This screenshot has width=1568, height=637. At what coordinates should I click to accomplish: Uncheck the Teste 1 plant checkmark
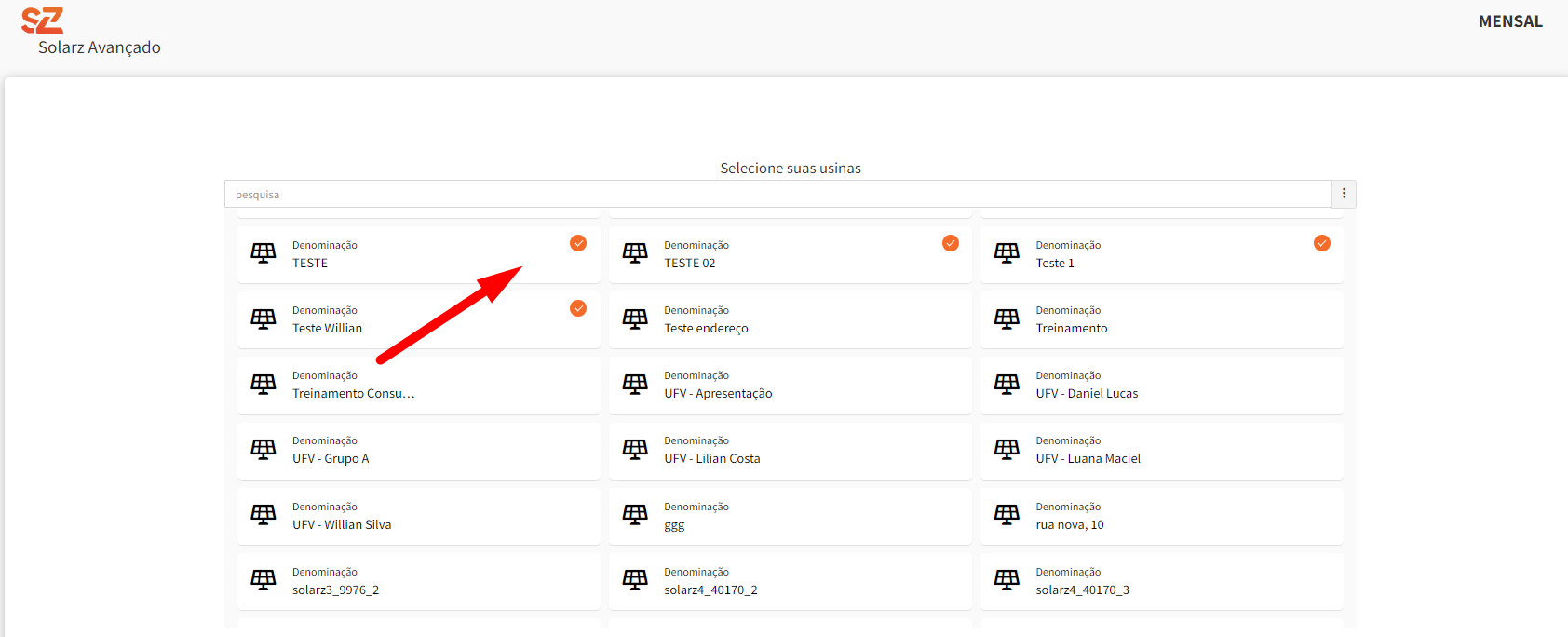click(x=1321, y=243)
